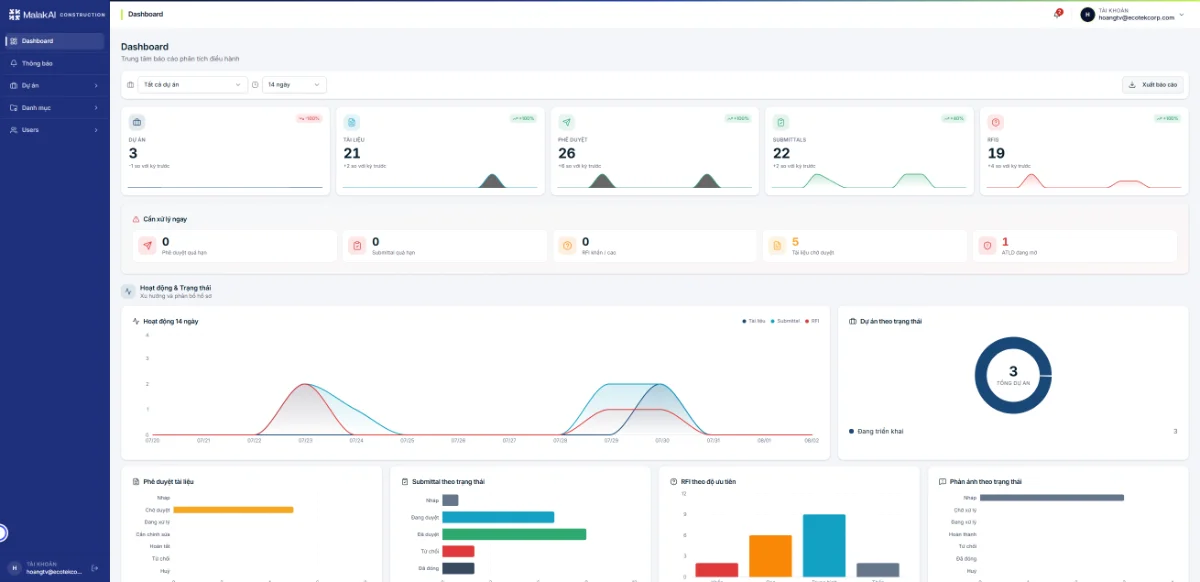Screen dimensions: 1200x582
Task: Select Dashboard in the sidebar
Action: point(55,41)
